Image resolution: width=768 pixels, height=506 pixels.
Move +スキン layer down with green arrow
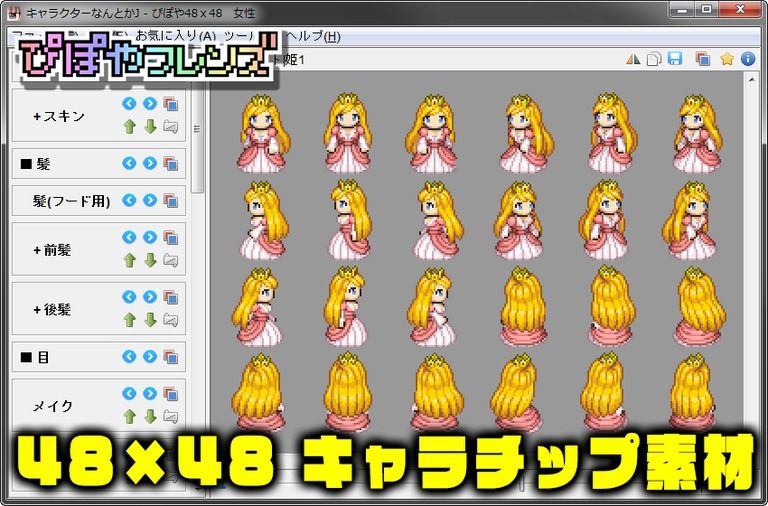[x=150, y=126]
